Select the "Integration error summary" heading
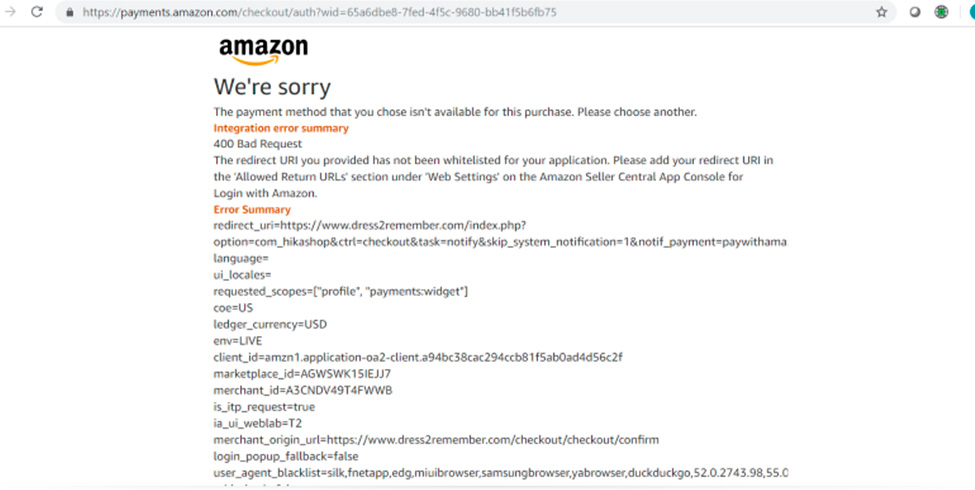This screenshot has height=490, width=975. (x=281, y=128)
